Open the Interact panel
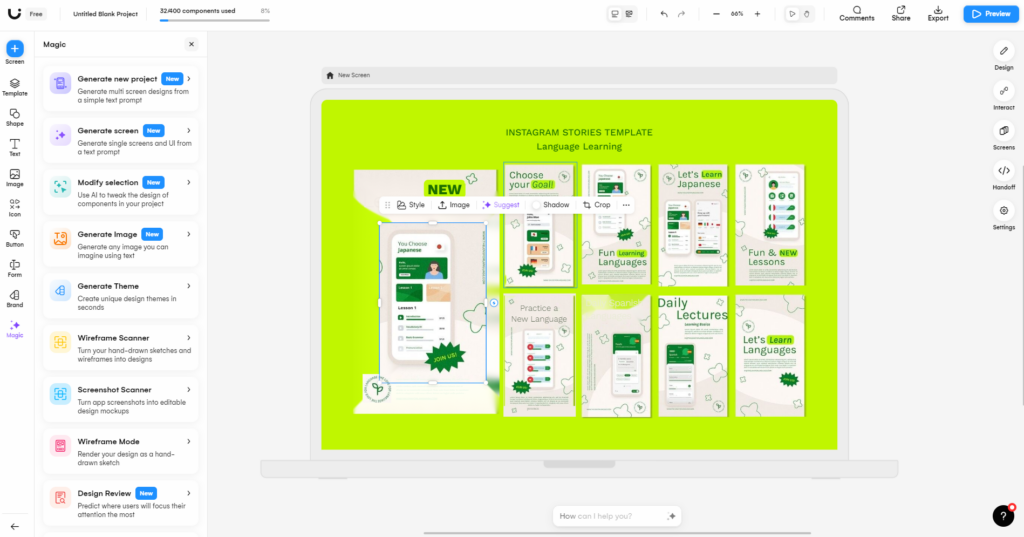Screen dimensions: 1024x537 (1003, 95)
